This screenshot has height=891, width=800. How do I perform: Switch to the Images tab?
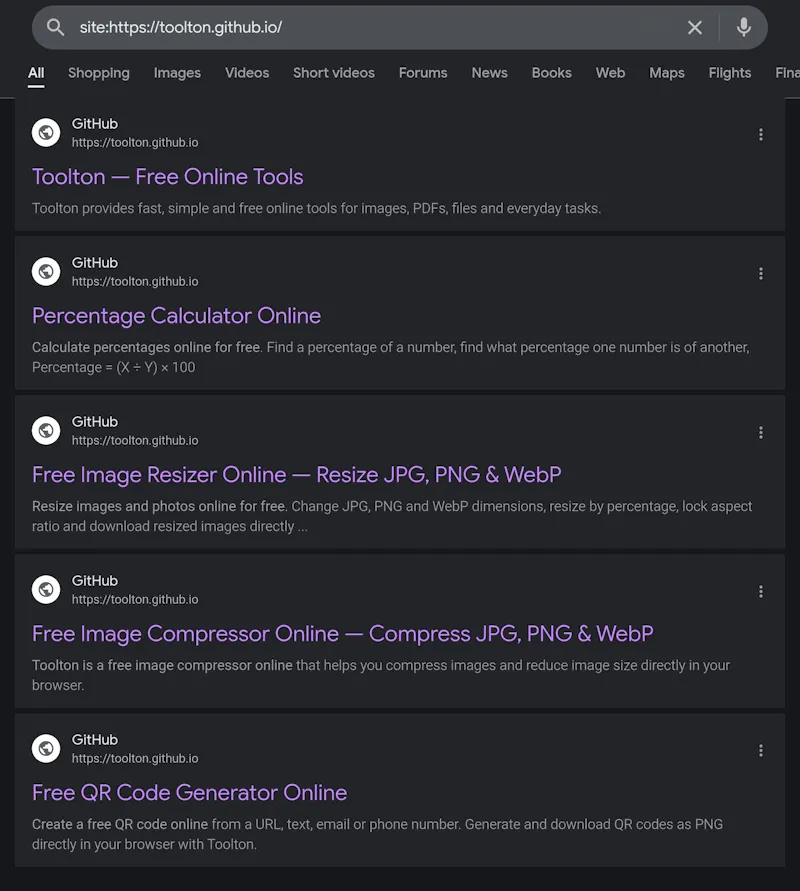177,73
